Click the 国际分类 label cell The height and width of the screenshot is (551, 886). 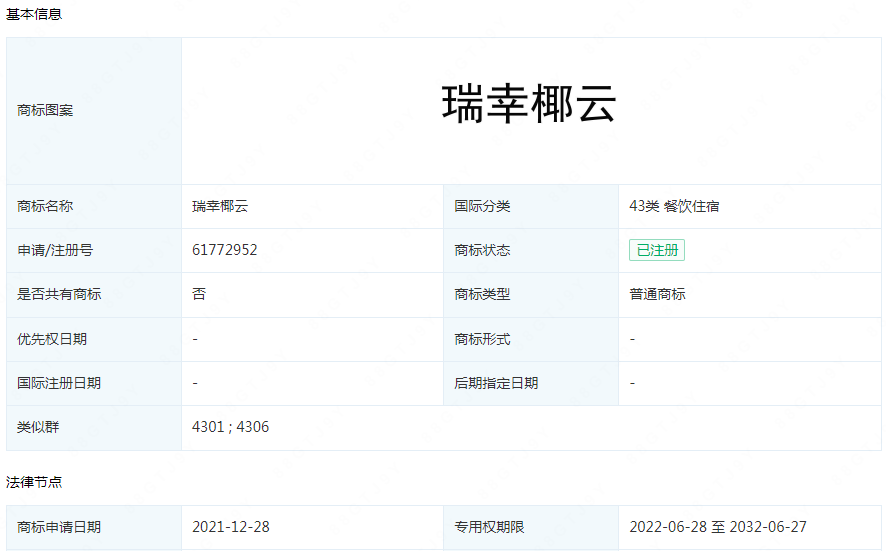[531, 206]
